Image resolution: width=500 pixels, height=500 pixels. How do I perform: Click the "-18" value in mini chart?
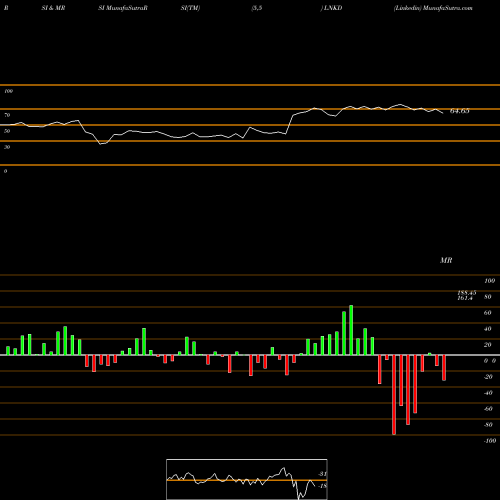[x=322, y=486]
